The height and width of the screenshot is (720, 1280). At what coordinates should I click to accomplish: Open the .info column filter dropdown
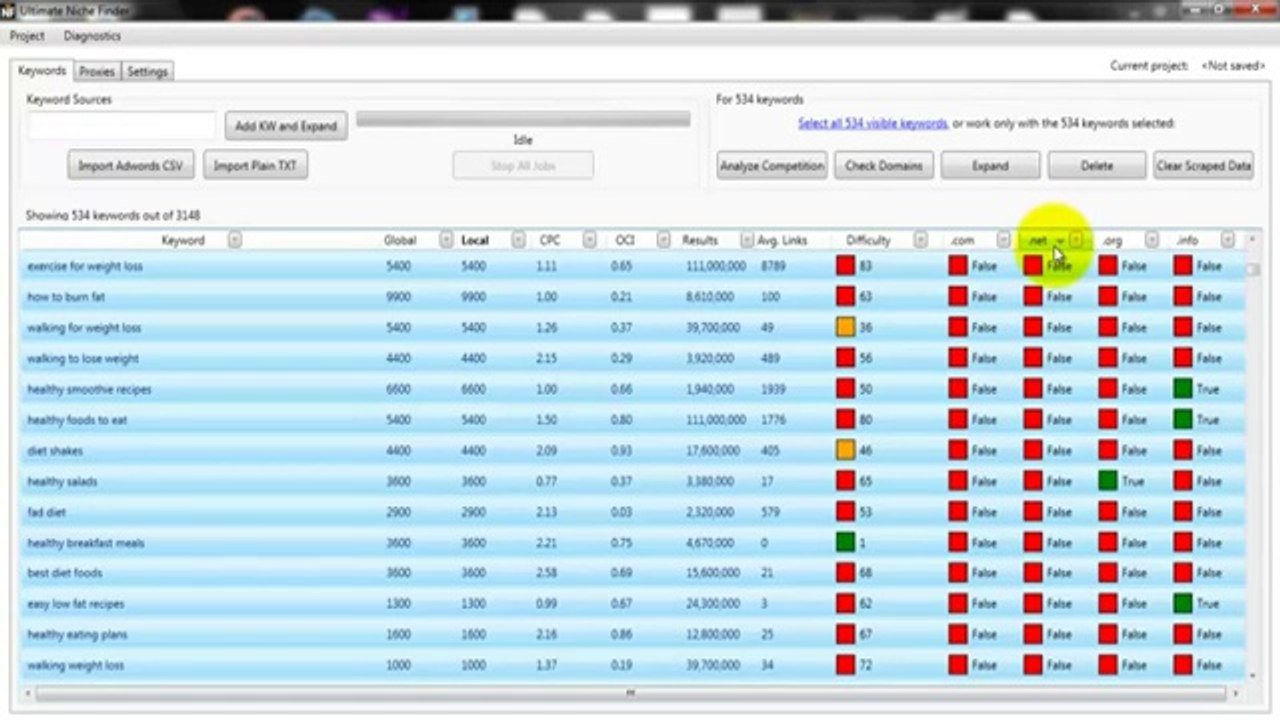tap(1227, 240)
